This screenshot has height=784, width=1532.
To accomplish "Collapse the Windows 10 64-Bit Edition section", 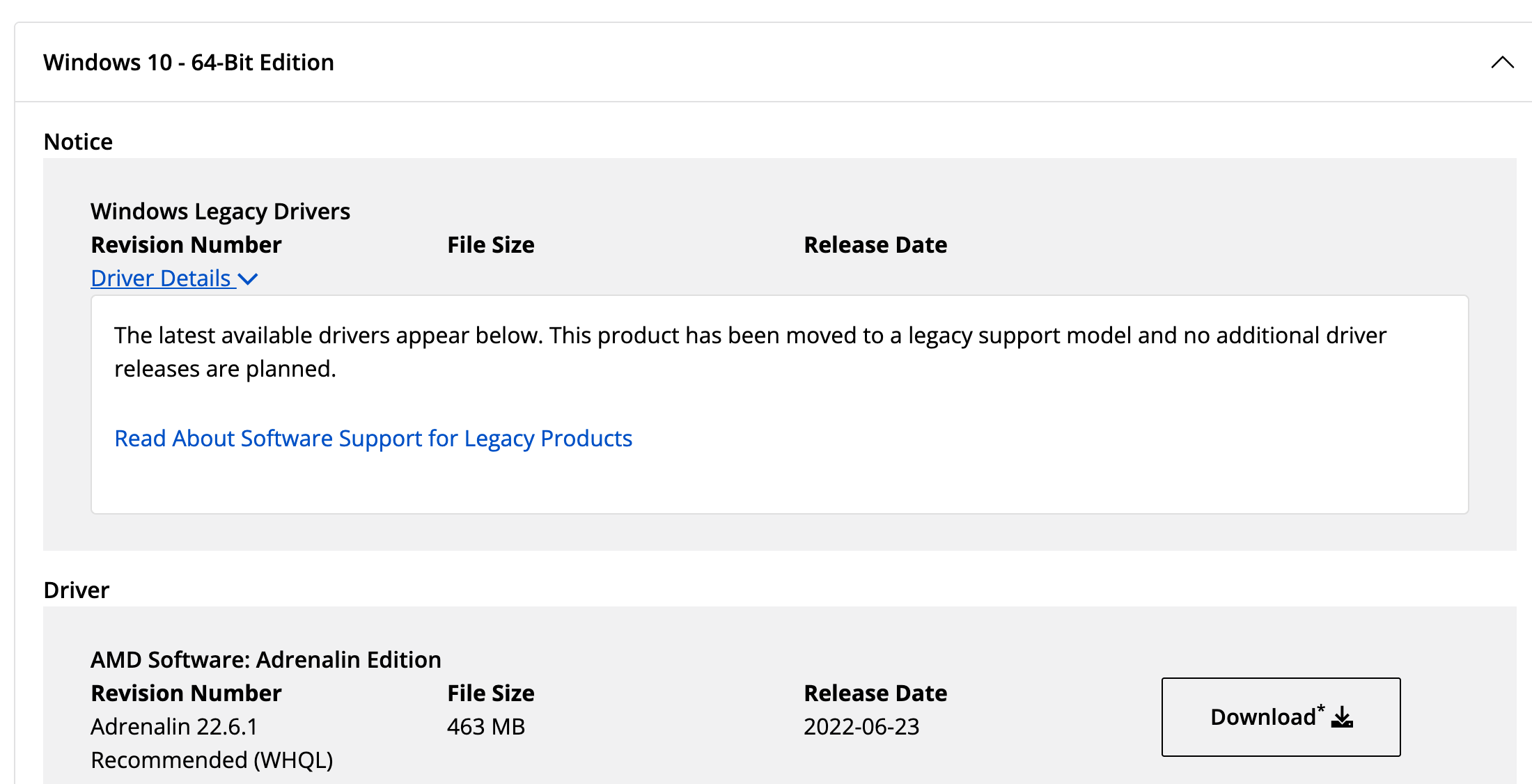I will 1502,63.
